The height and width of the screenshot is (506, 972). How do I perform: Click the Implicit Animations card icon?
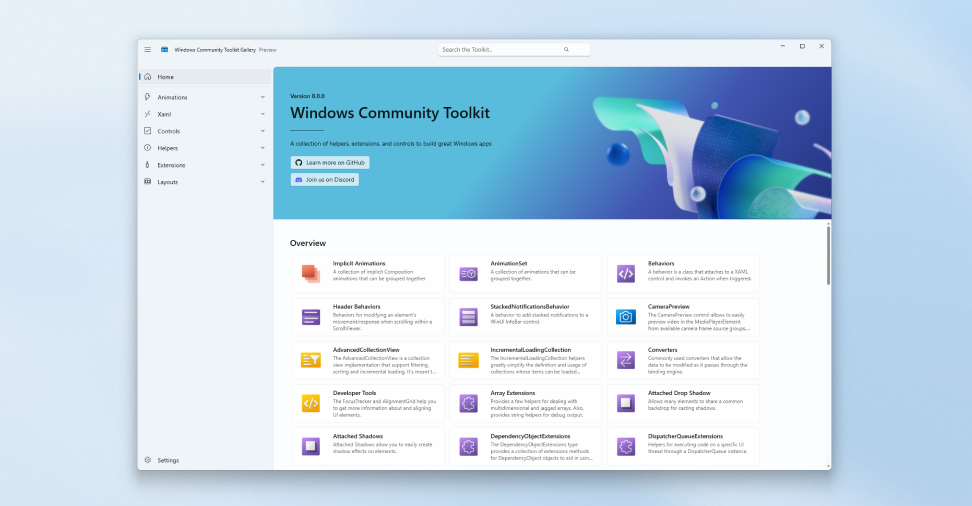click(x=311, y=273)
